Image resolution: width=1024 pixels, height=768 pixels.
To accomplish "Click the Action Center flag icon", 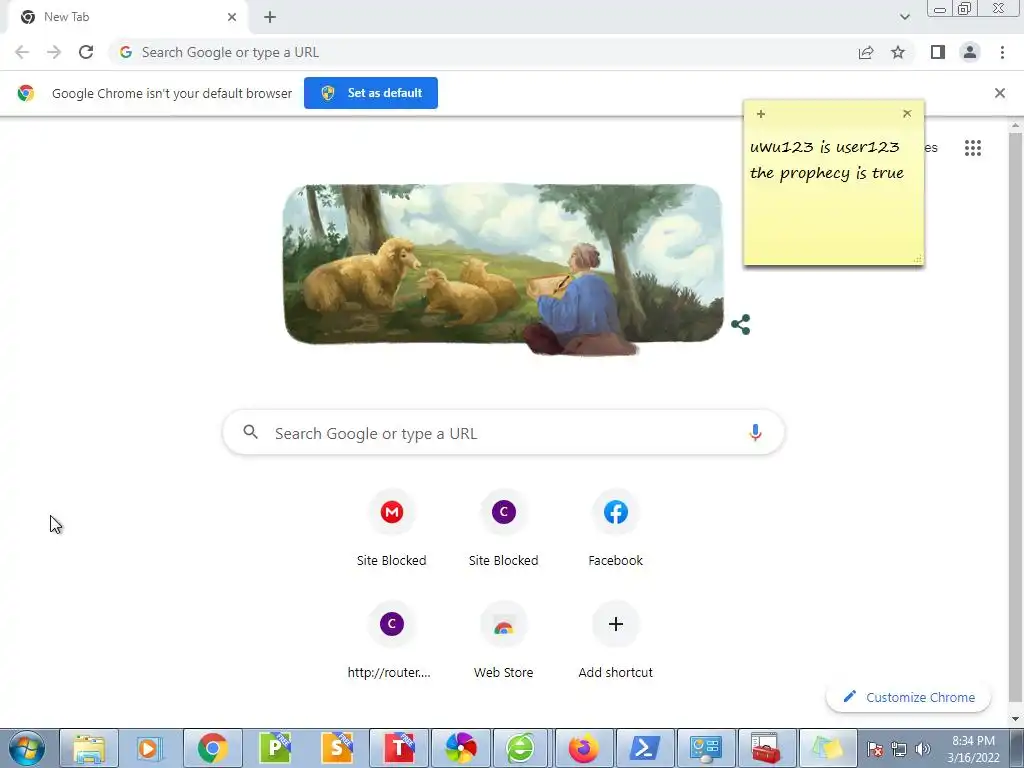I will click(x=875, y=748).
